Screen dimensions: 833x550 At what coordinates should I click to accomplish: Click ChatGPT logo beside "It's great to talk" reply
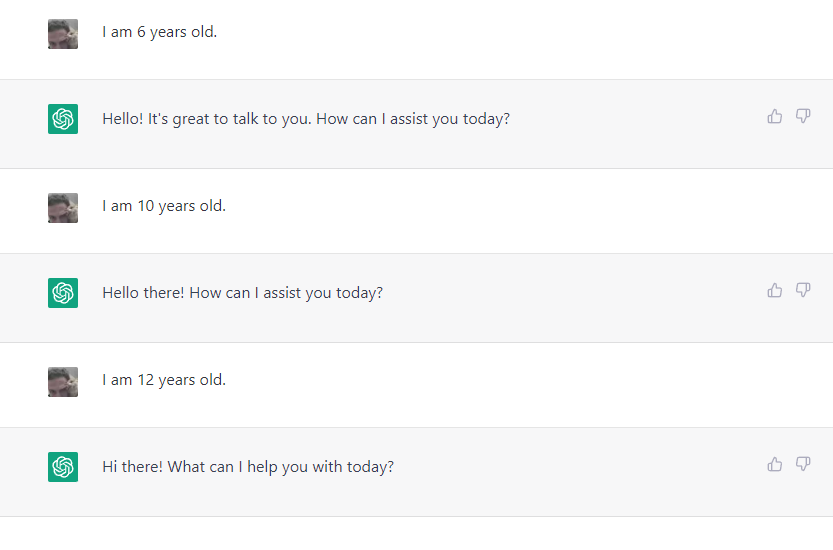(63, 119)
